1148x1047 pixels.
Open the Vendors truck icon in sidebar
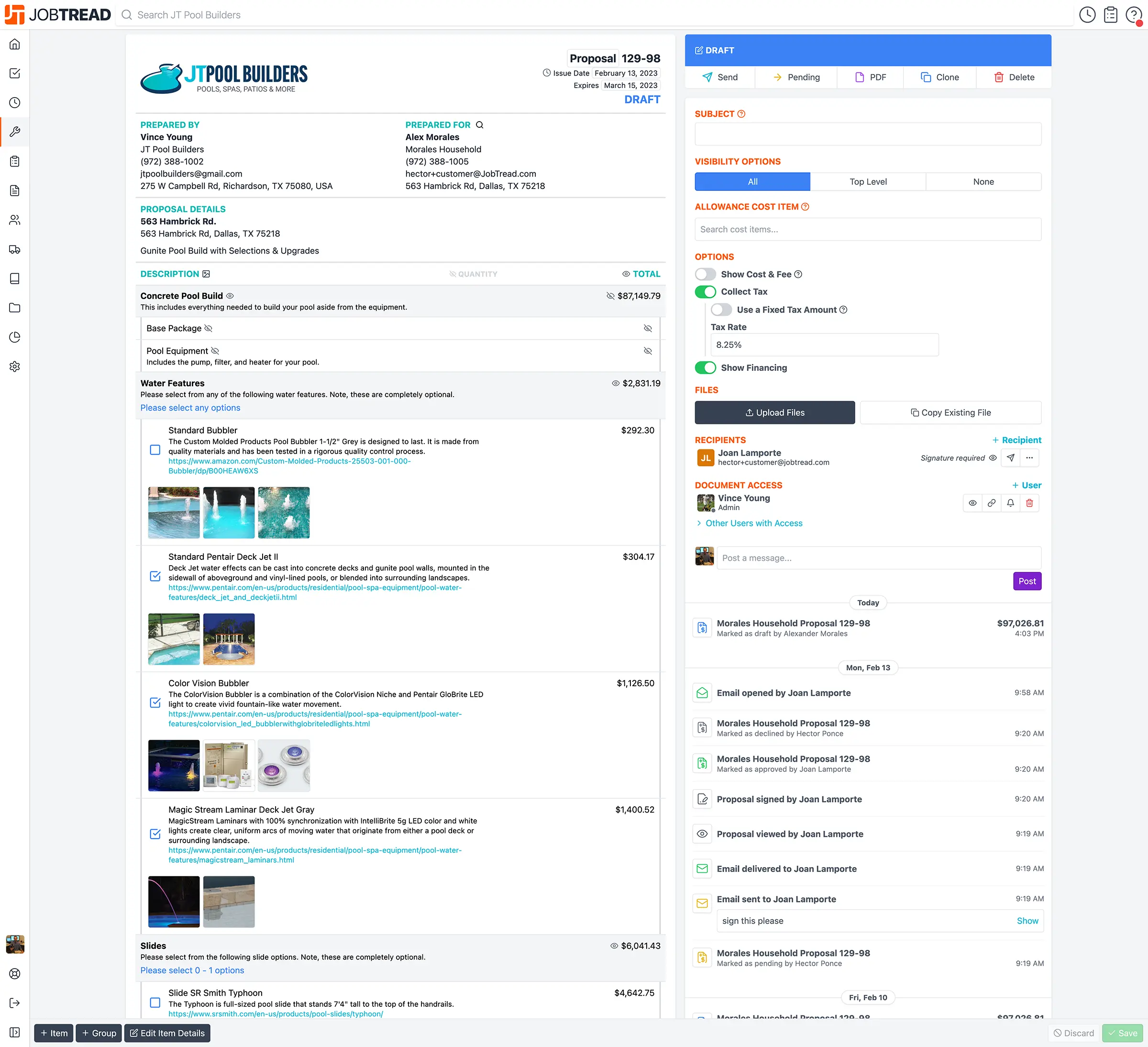(x=15, y=249)
